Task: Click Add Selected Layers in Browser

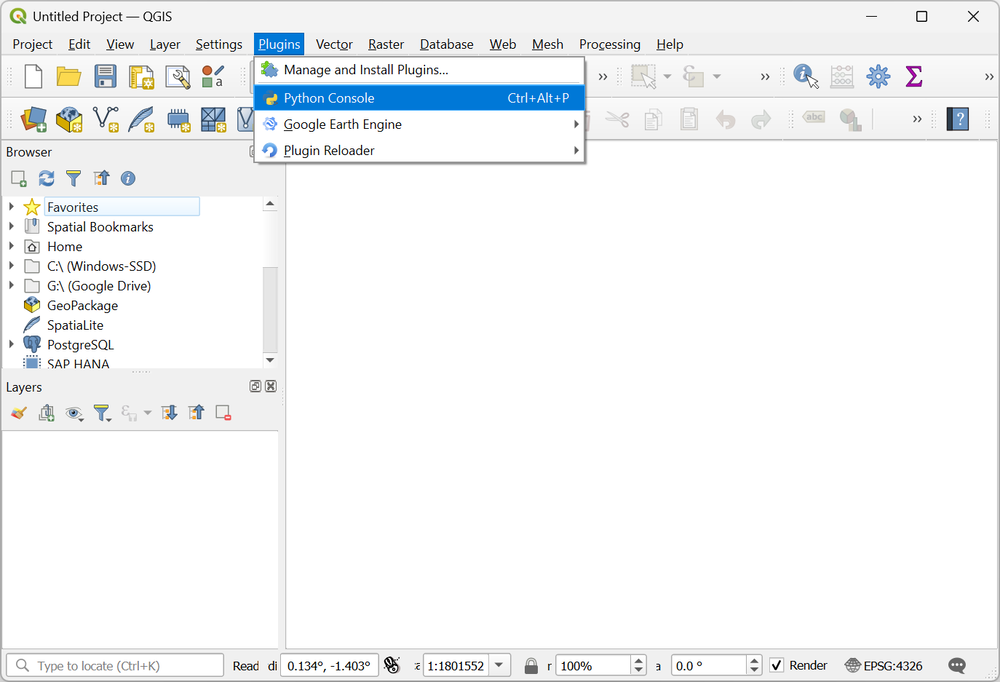Action: tap(18, 179)
